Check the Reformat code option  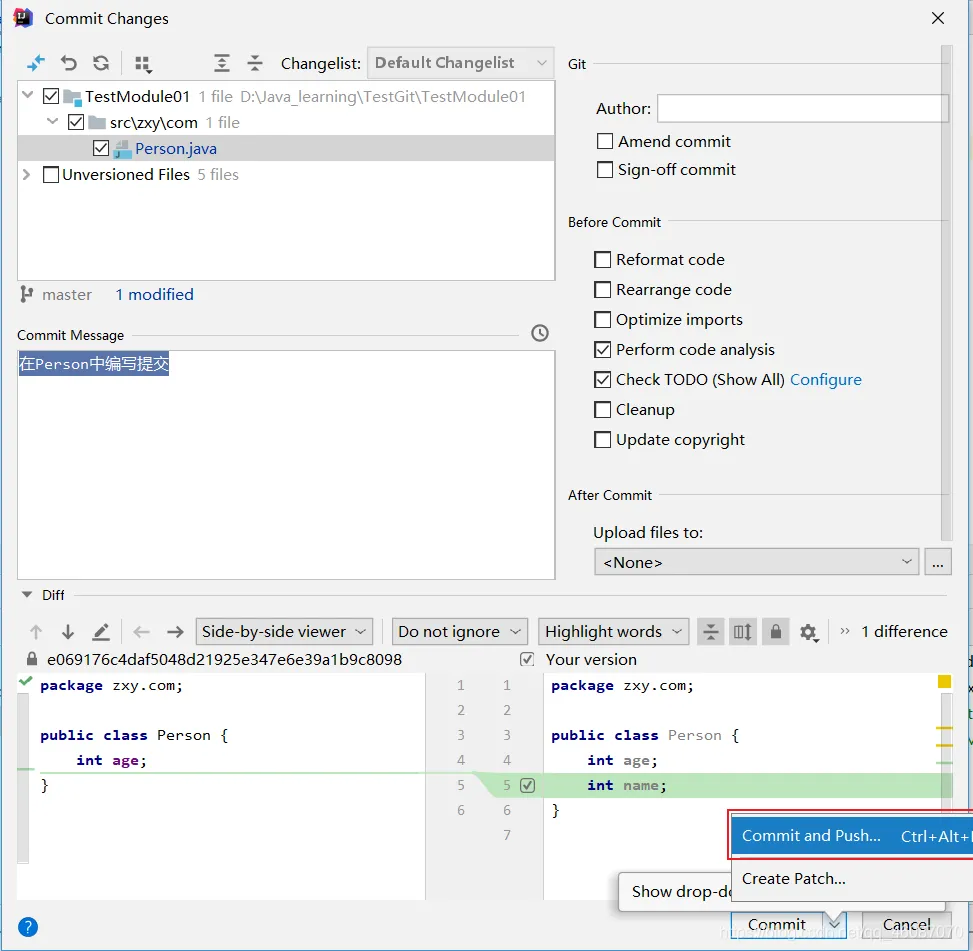[603, 260]
